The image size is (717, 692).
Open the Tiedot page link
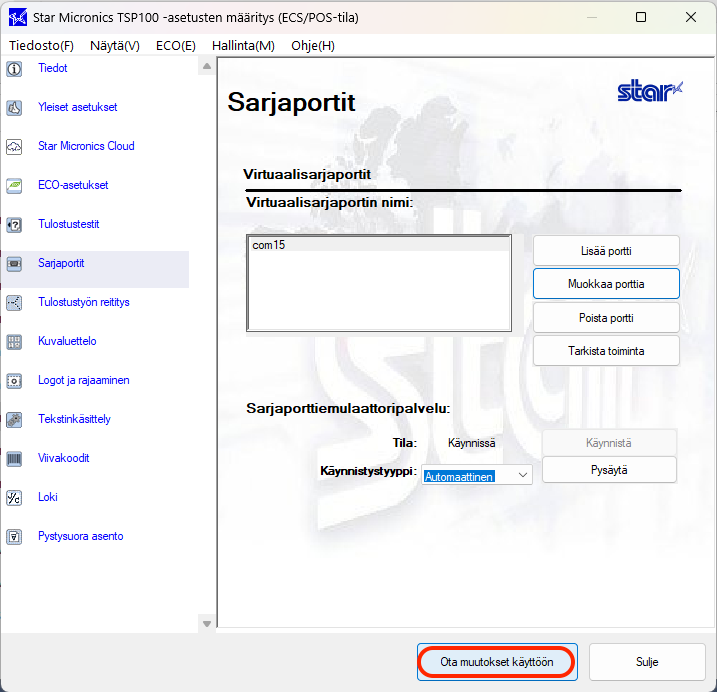[x=53, y=68]
